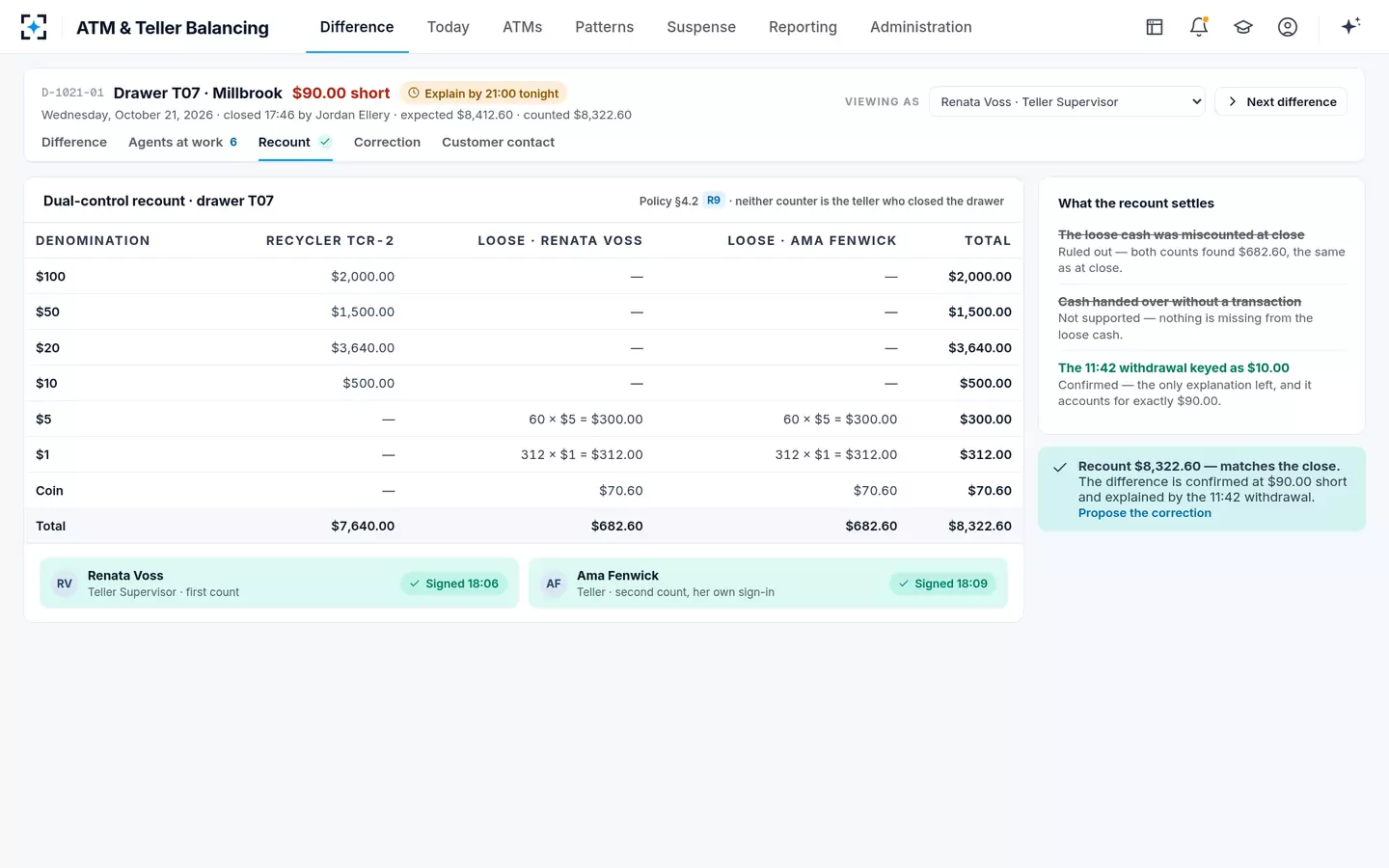The image size is (1389, 868).
Task: Click the R9 badge beside Policy §4.2
Action: pos(714,201)
